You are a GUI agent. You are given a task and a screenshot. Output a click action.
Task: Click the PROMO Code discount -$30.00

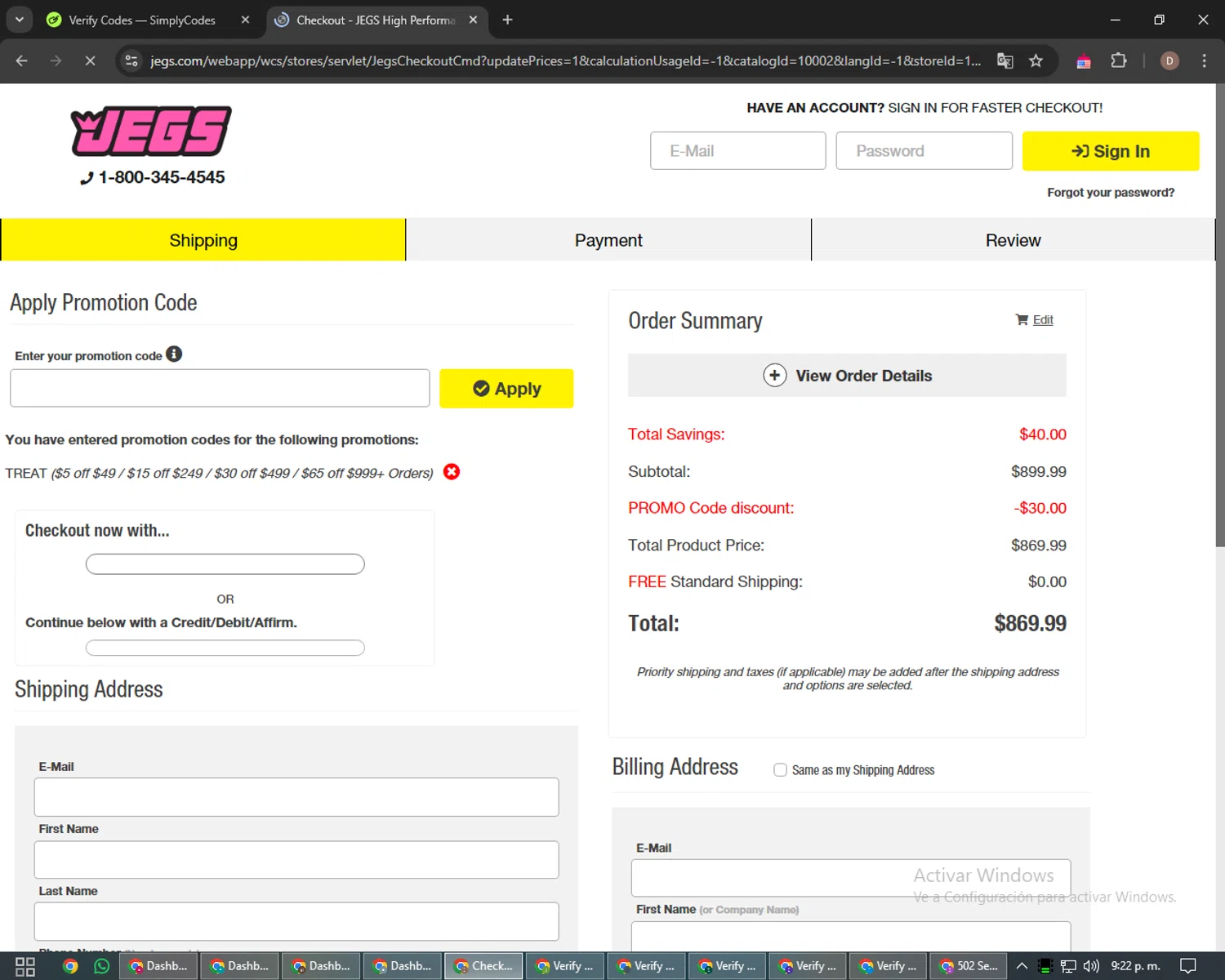click(1040, 508)
